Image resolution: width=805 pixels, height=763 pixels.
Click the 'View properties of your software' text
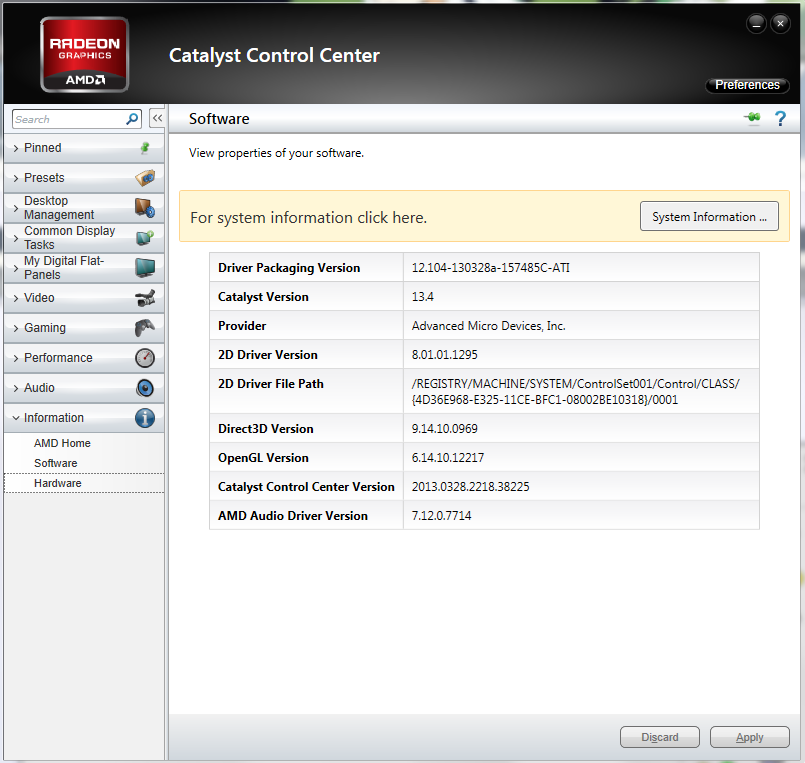tap(276, 153)
